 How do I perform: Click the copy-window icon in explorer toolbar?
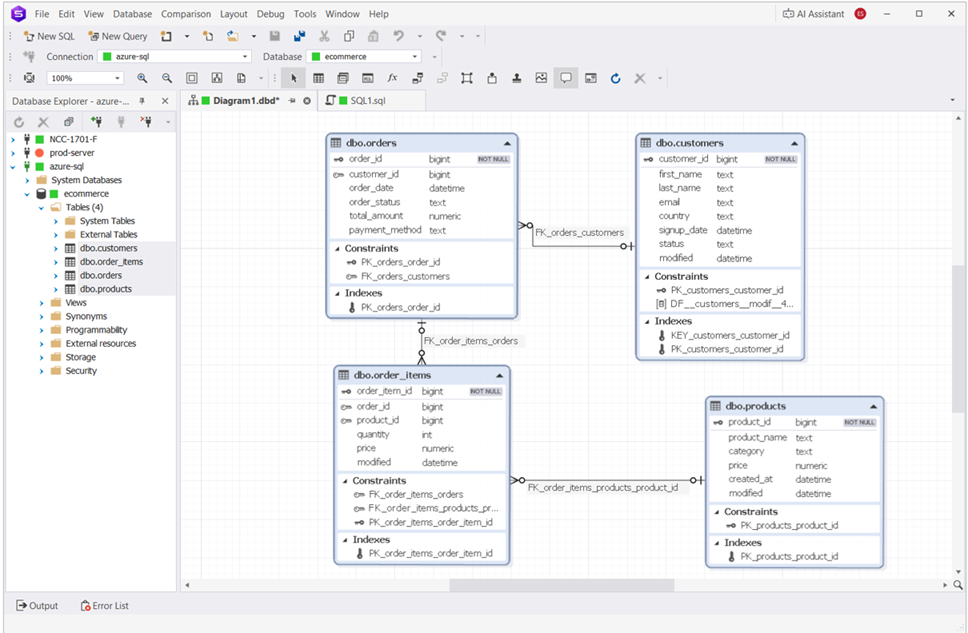pos(69,122)
